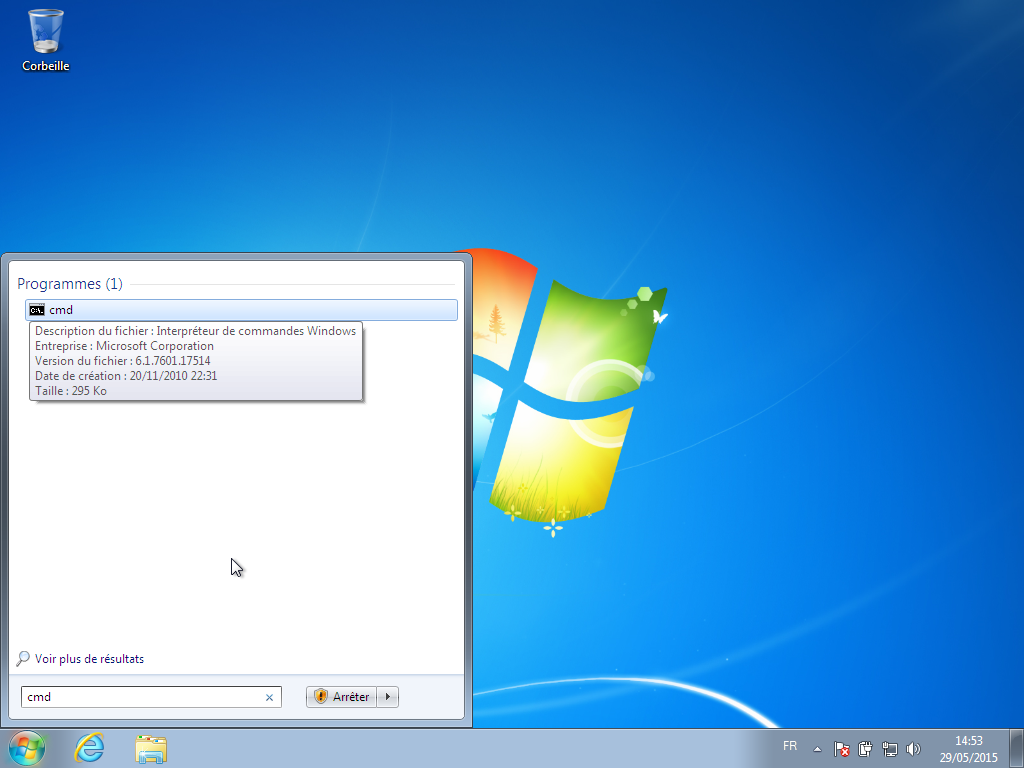The width and height of the screenshot is (1024, 768).
Task: Show hidden tray icons arrow
Action: 817,749
